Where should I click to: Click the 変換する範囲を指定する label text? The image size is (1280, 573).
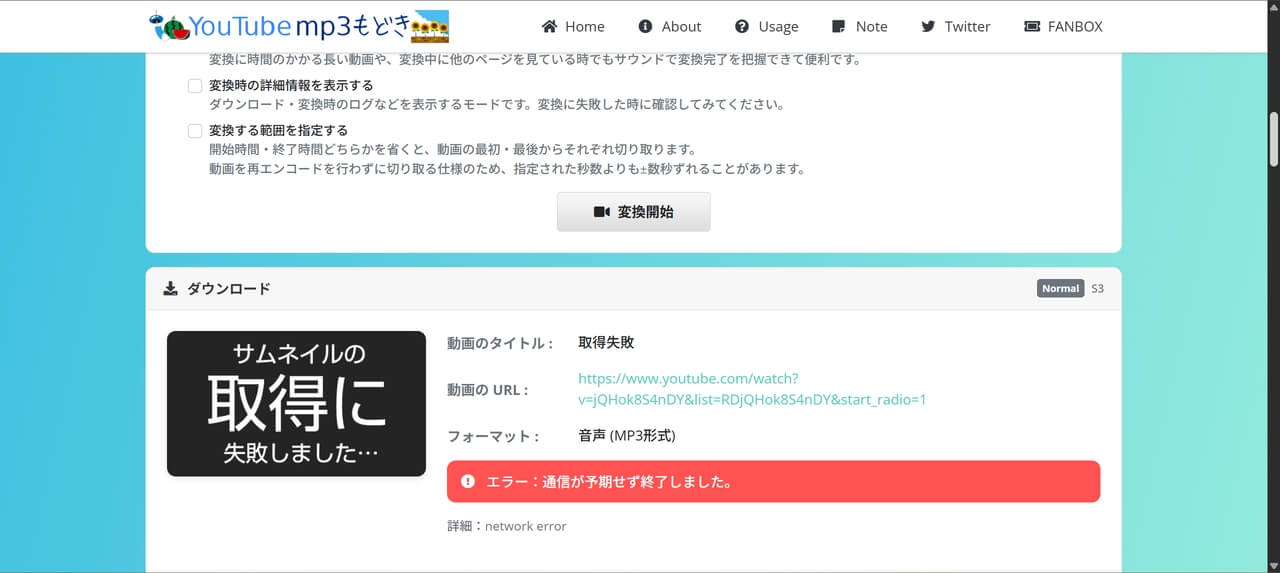pyautogui.click(x=278, y=131)
